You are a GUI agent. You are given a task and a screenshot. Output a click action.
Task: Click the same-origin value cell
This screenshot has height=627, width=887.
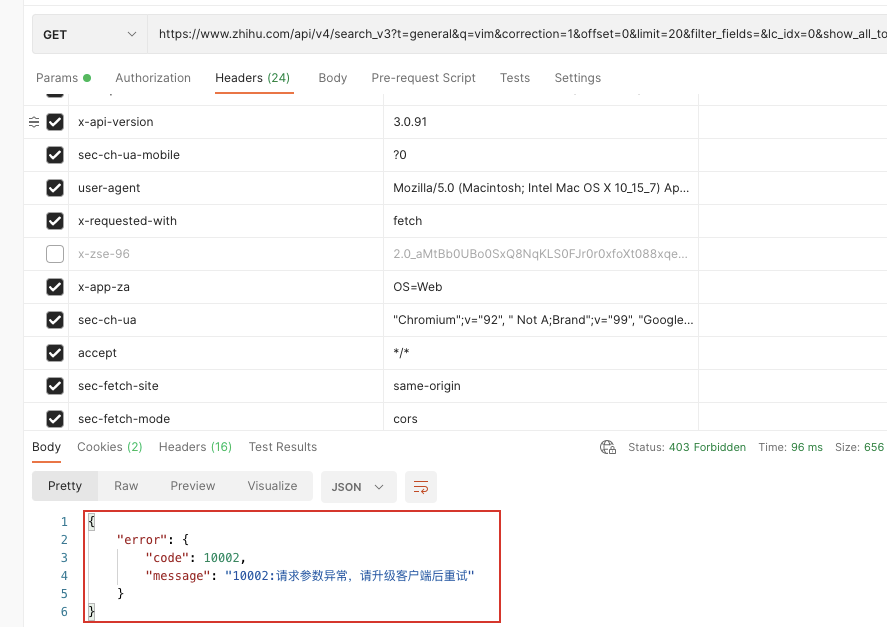pos(541,386)
